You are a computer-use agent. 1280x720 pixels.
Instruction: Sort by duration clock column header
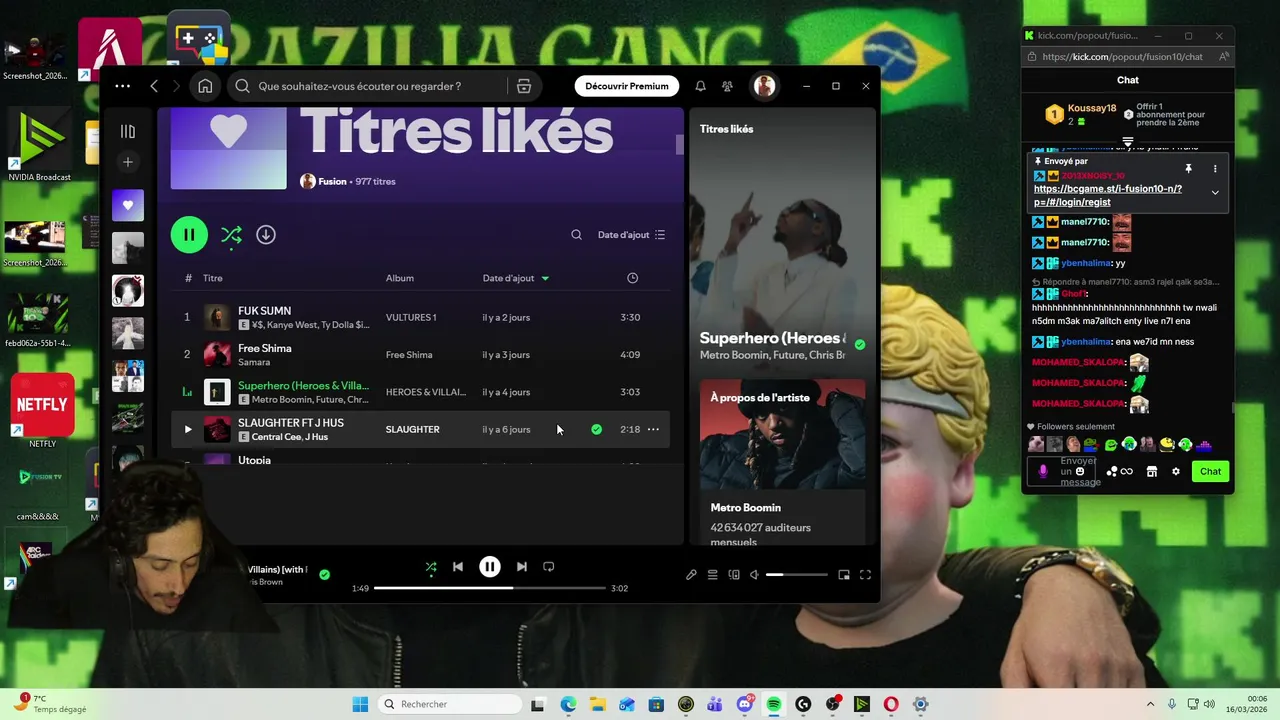pyautogui.click(x=632, y=278)
